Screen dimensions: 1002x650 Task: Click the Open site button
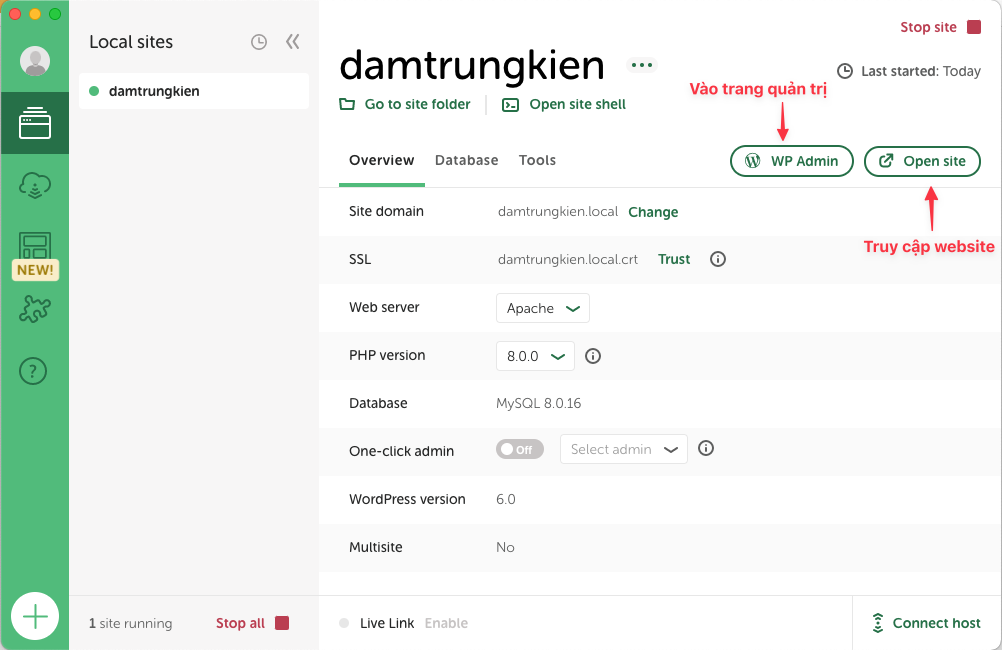point(922,161)
